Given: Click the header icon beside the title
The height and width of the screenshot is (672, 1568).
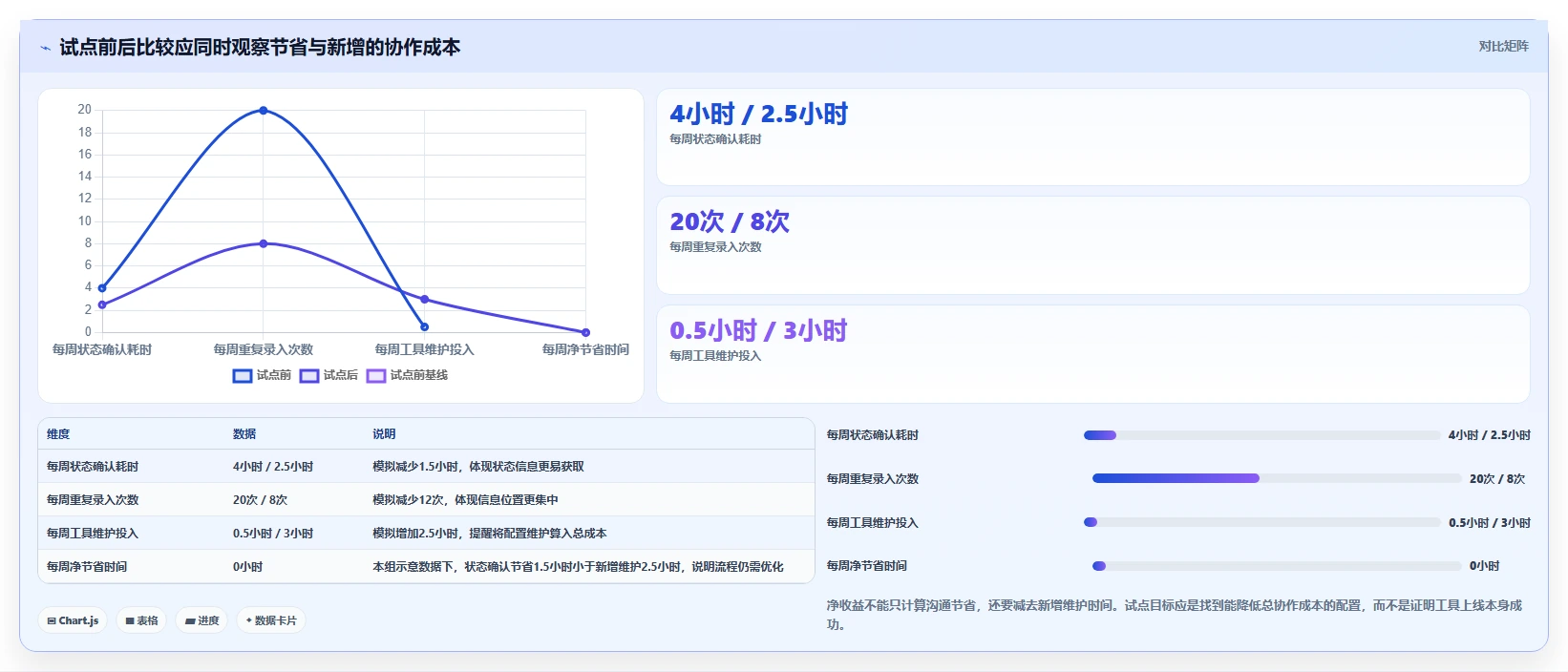Looking at the screenshot, I should point(45,48).
